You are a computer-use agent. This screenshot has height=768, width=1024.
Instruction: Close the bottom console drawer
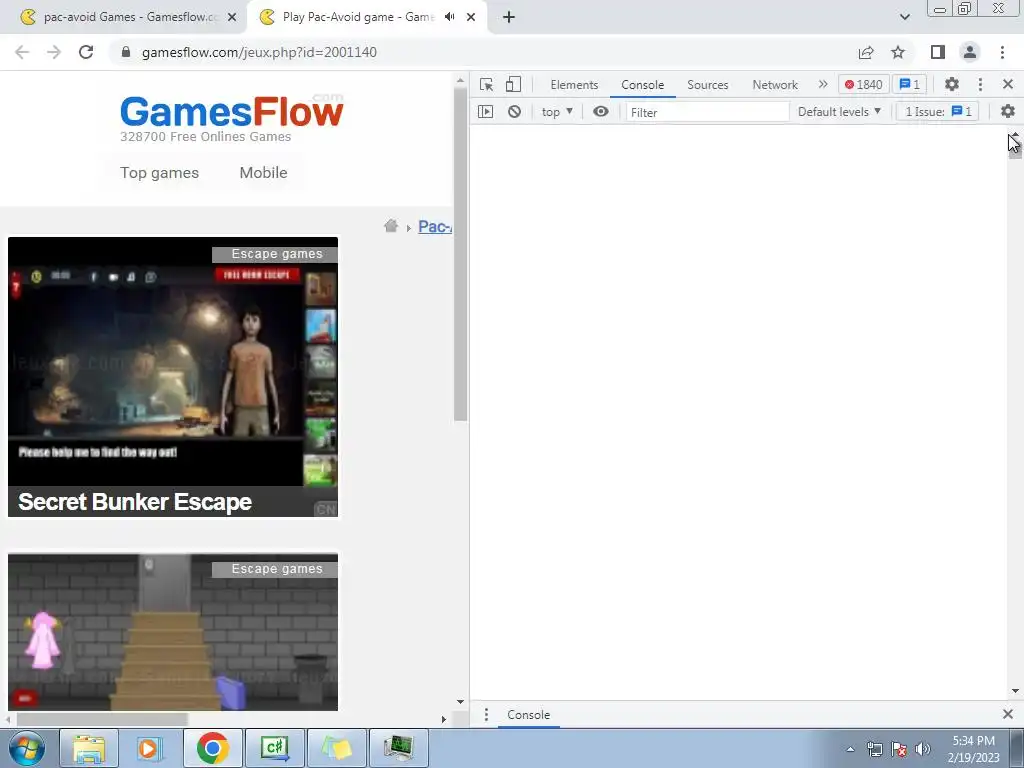[x=1008, y=714]
